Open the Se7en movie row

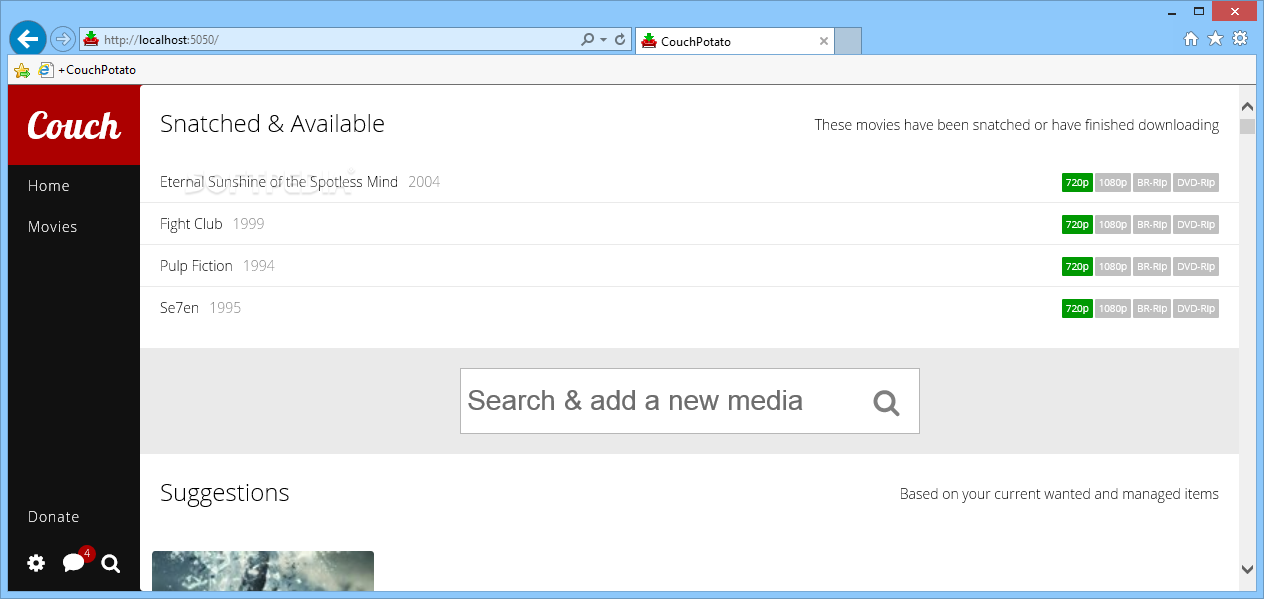689,308
